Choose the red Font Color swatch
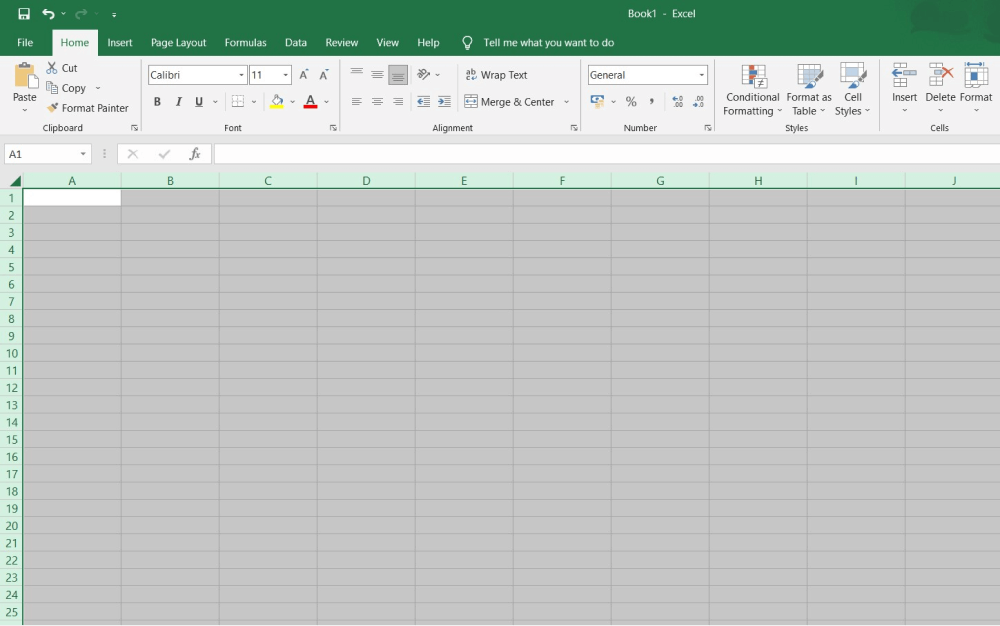This screenshot has width=1000, height=626. 310,101
